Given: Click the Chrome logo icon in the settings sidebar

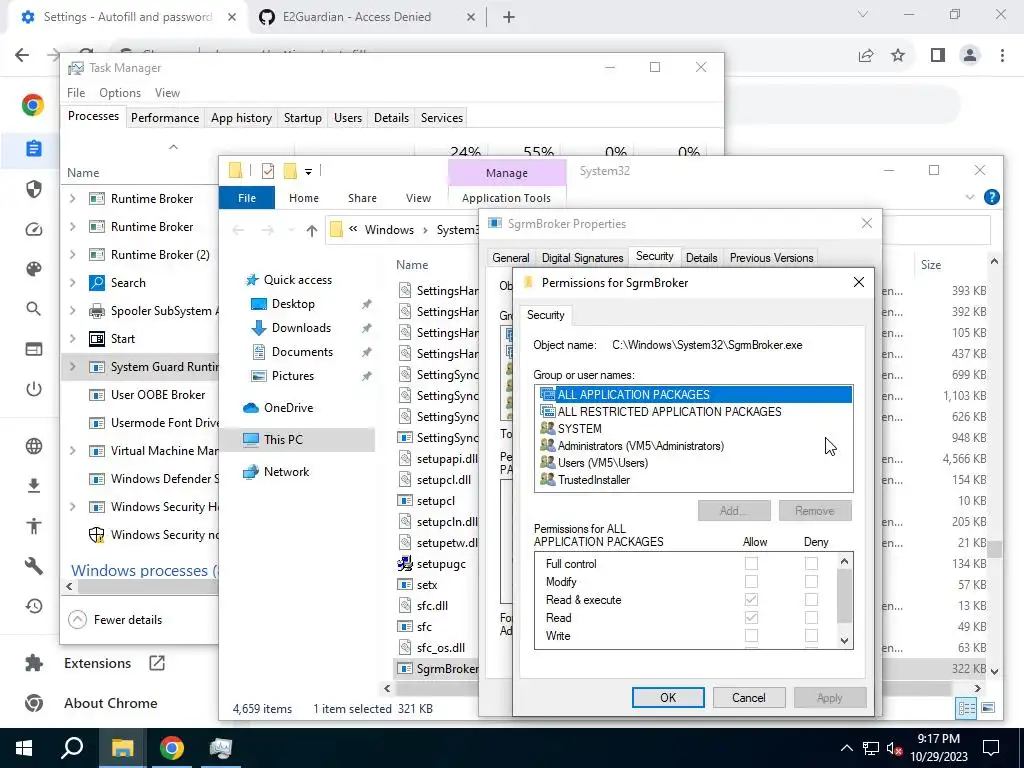Looking at the screenshot, I should (x=33, y=105).
